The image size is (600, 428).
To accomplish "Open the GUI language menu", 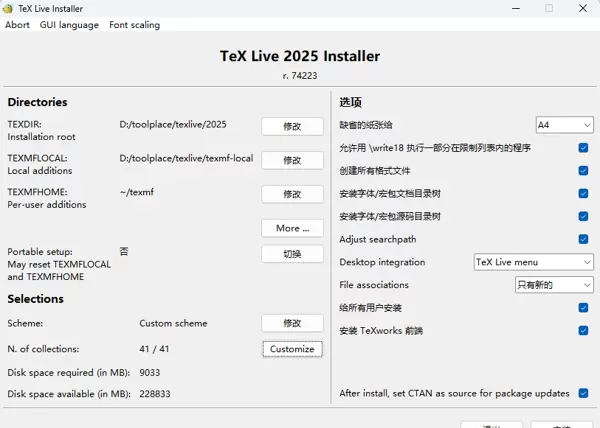I will click(69, 25).
